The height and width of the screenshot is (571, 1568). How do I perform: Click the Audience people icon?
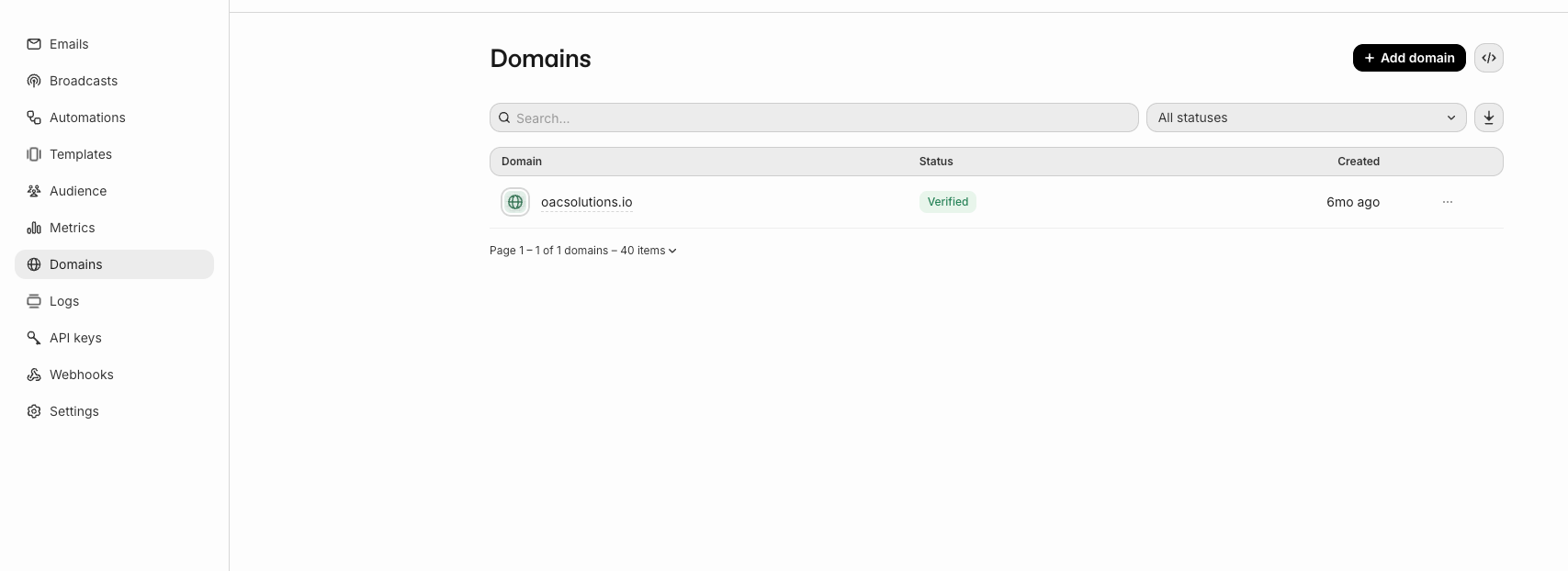34,191
